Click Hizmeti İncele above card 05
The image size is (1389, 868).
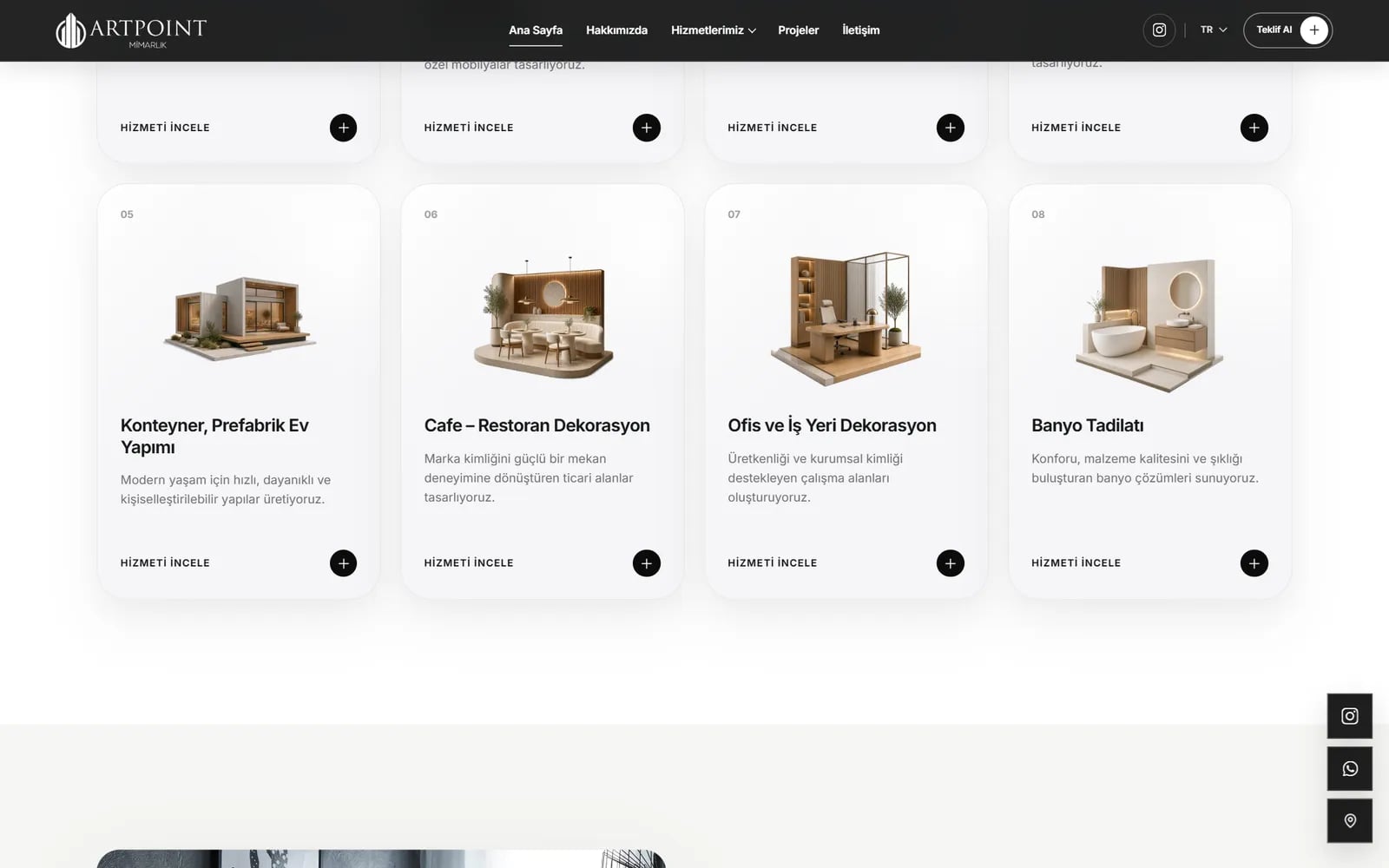click(165, 128)
